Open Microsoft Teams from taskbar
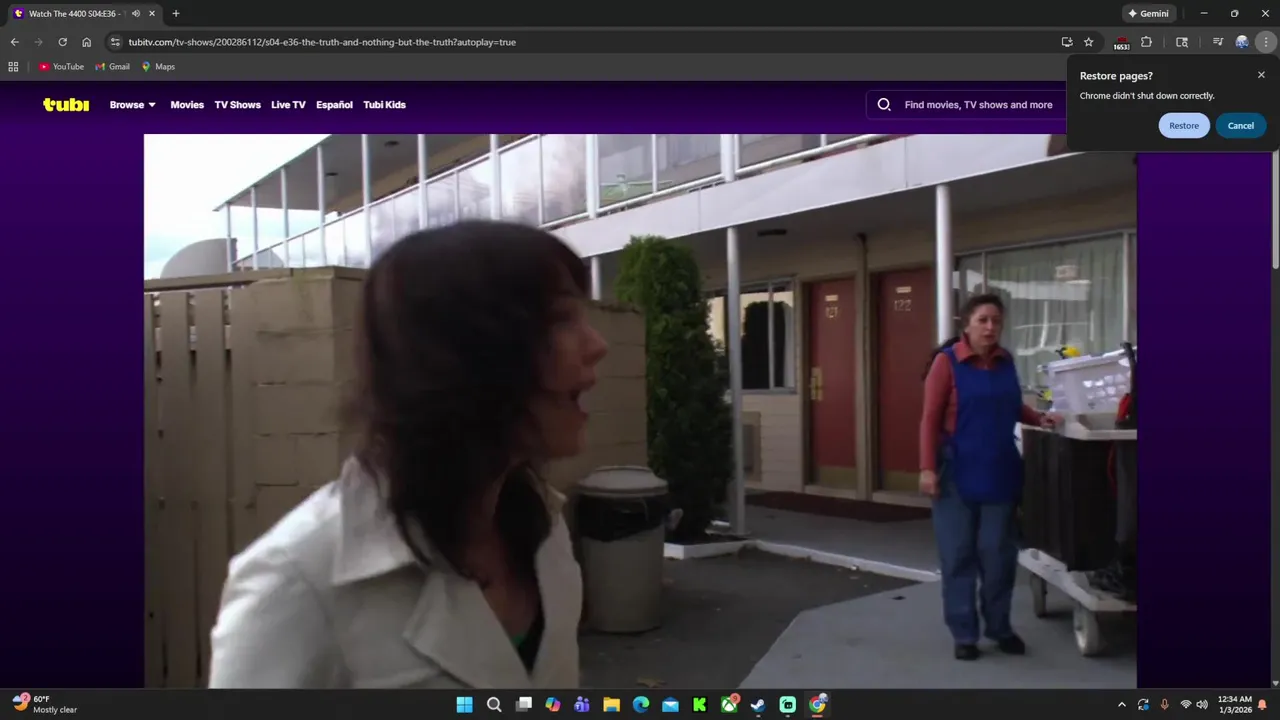The height and width of the screenshot is (720, 1280). (582, 704)
